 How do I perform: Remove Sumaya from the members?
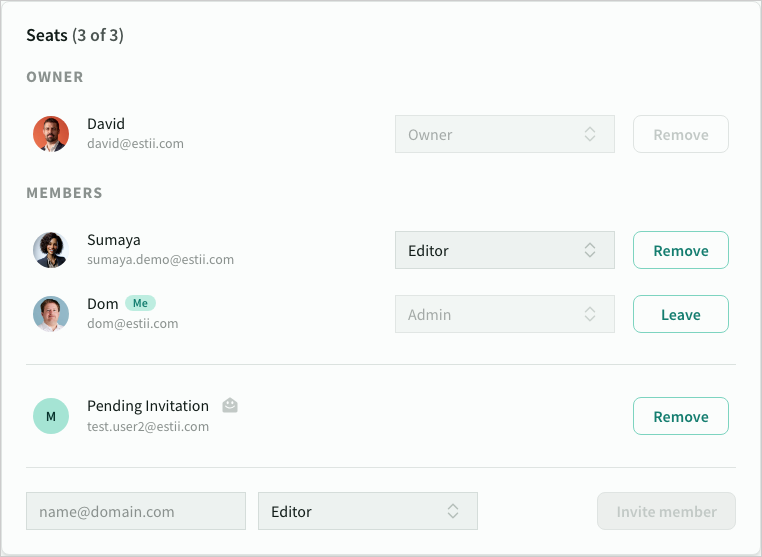[680, 251]
